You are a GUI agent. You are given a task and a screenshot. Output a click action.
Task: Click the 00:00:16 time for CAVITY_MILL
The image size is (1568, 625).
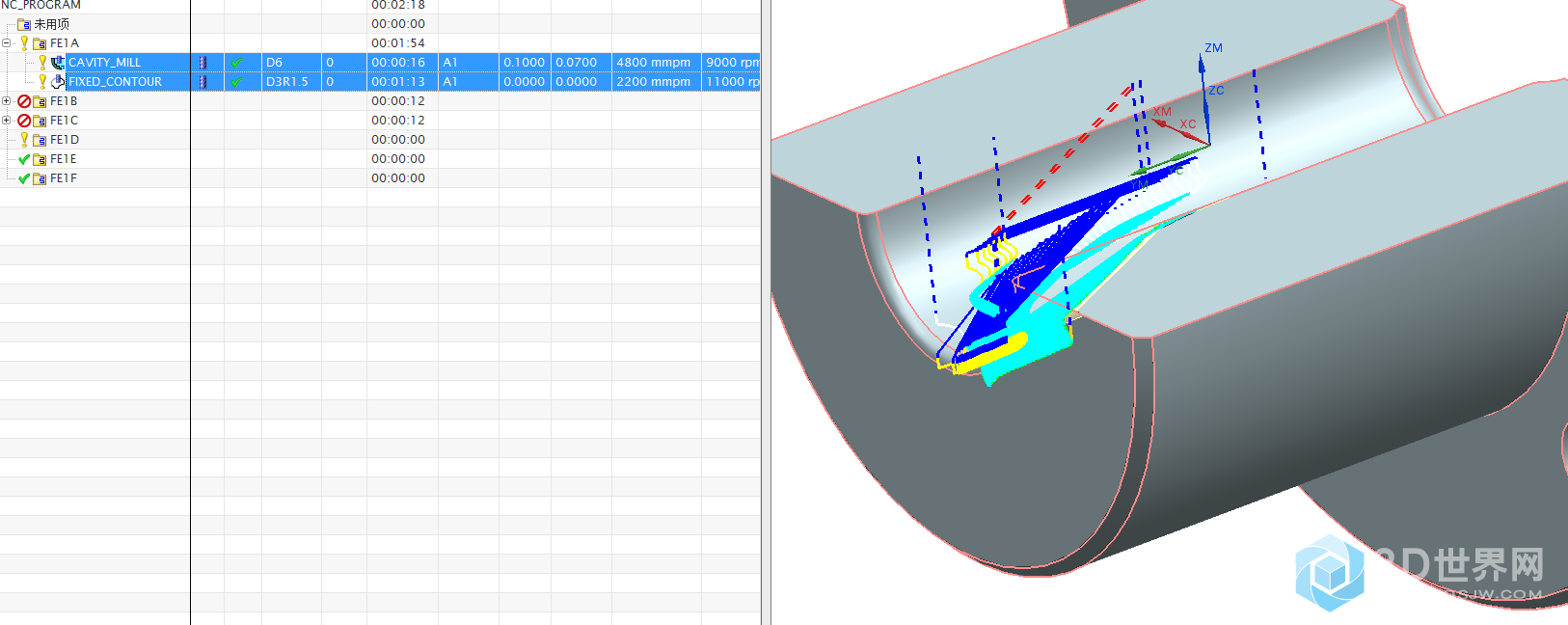coord(398,63)
